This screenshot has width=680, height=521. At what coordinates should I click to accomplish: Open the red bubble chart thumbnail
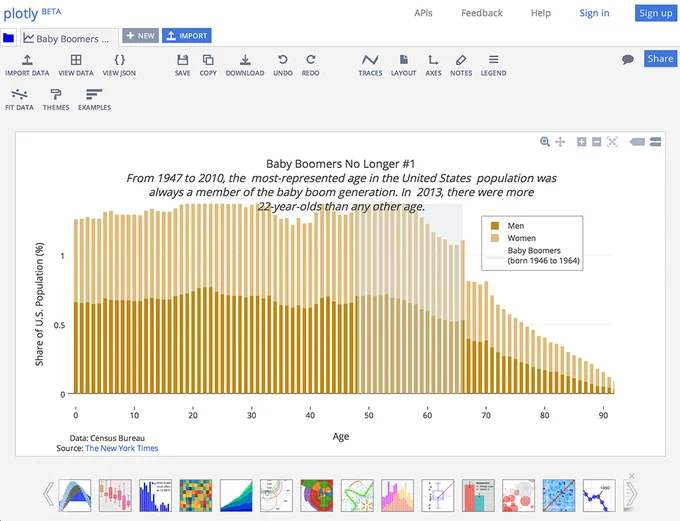pyautogui.click(x=518, y=495)
